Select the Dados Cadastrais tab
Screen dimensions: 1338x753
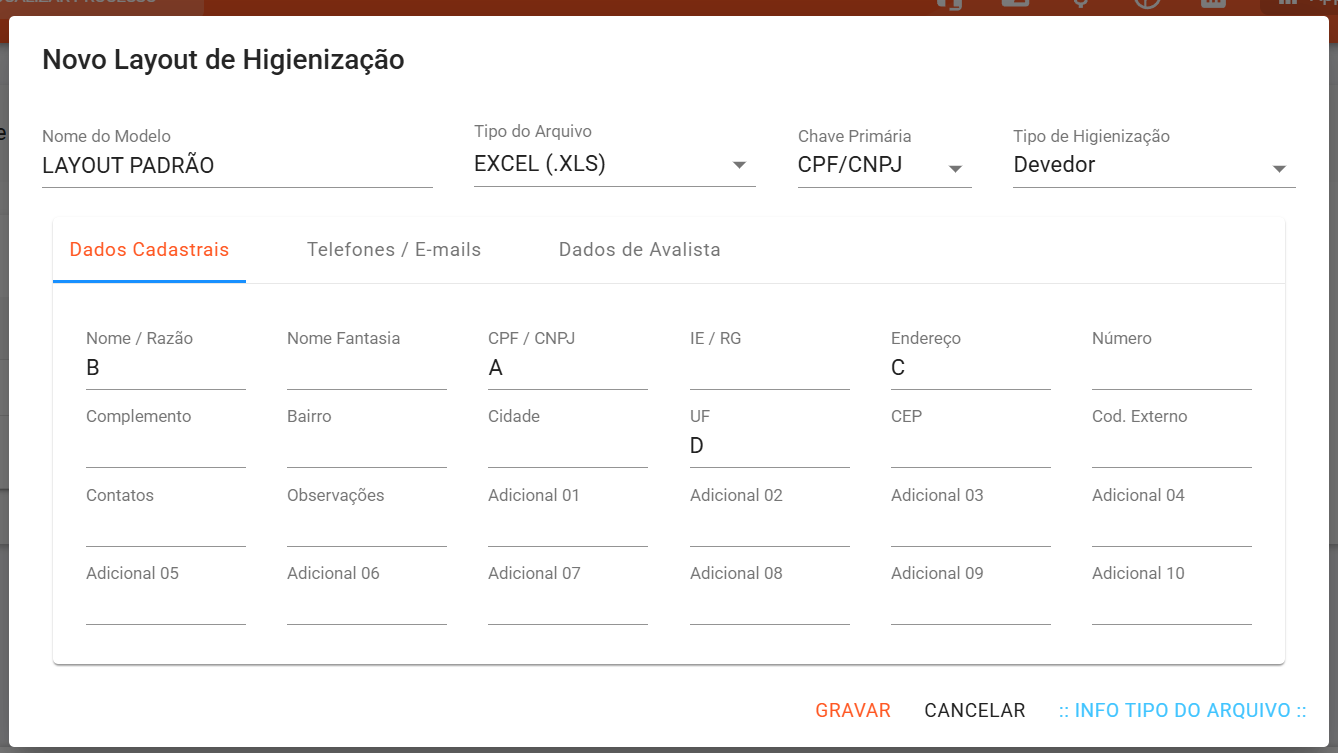pyautogui.click(x=149, y=250)
